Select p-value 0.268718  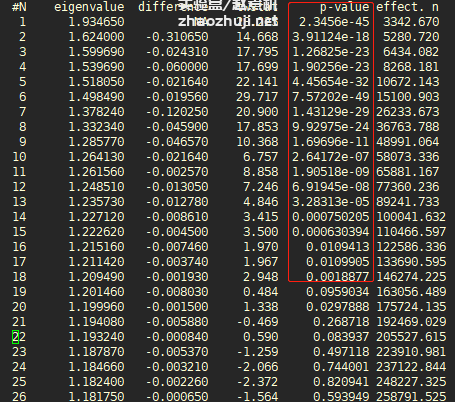(x=341, y=322)
